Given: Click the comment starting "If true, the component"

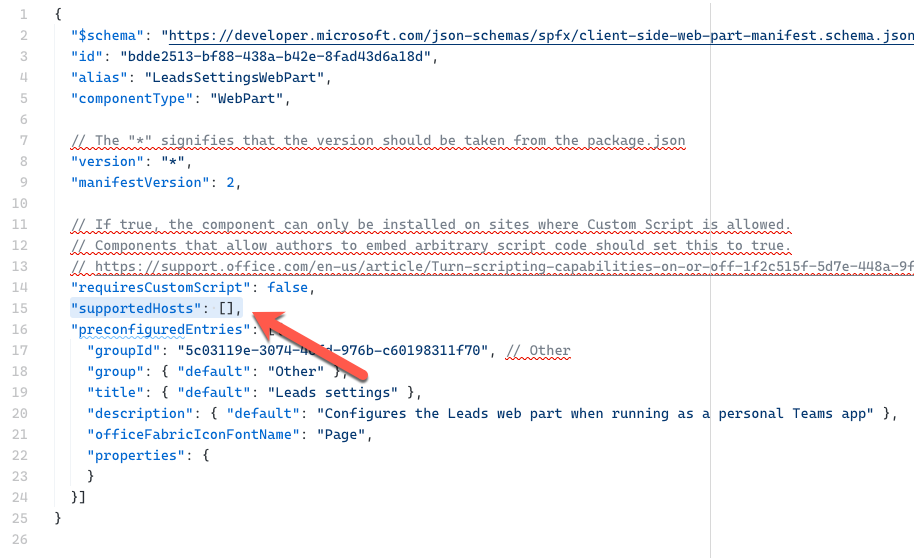Looking at the screenshot, I should coord(431,224).
